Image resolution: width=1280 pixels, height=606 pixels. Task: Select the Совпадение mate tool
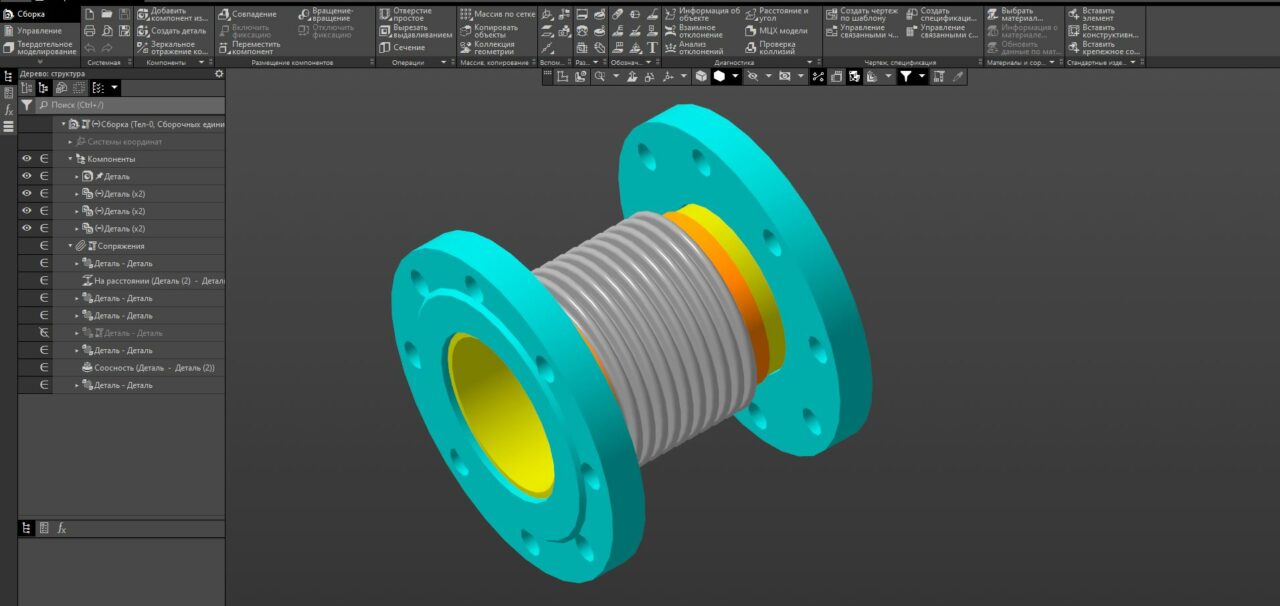click(247, 14)
